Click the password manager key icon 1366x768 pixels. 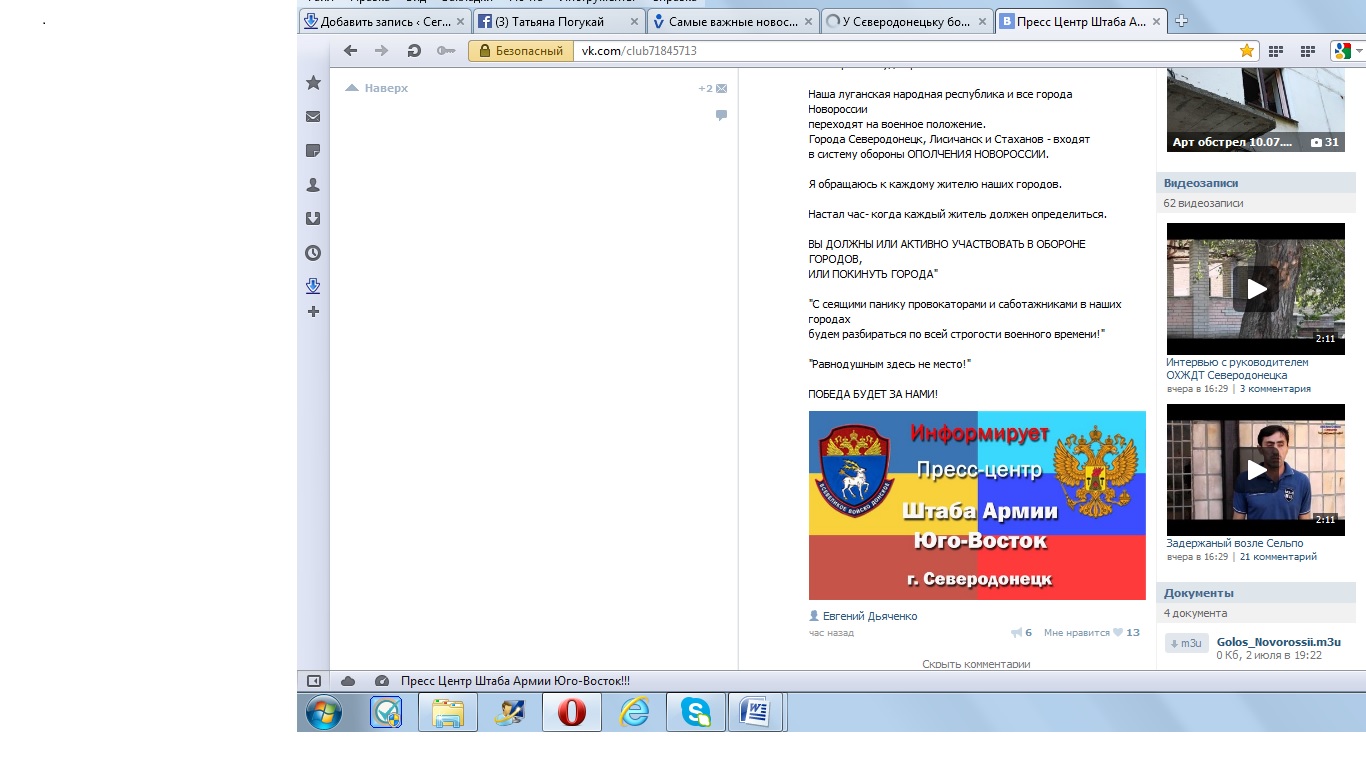coord(445,51)
